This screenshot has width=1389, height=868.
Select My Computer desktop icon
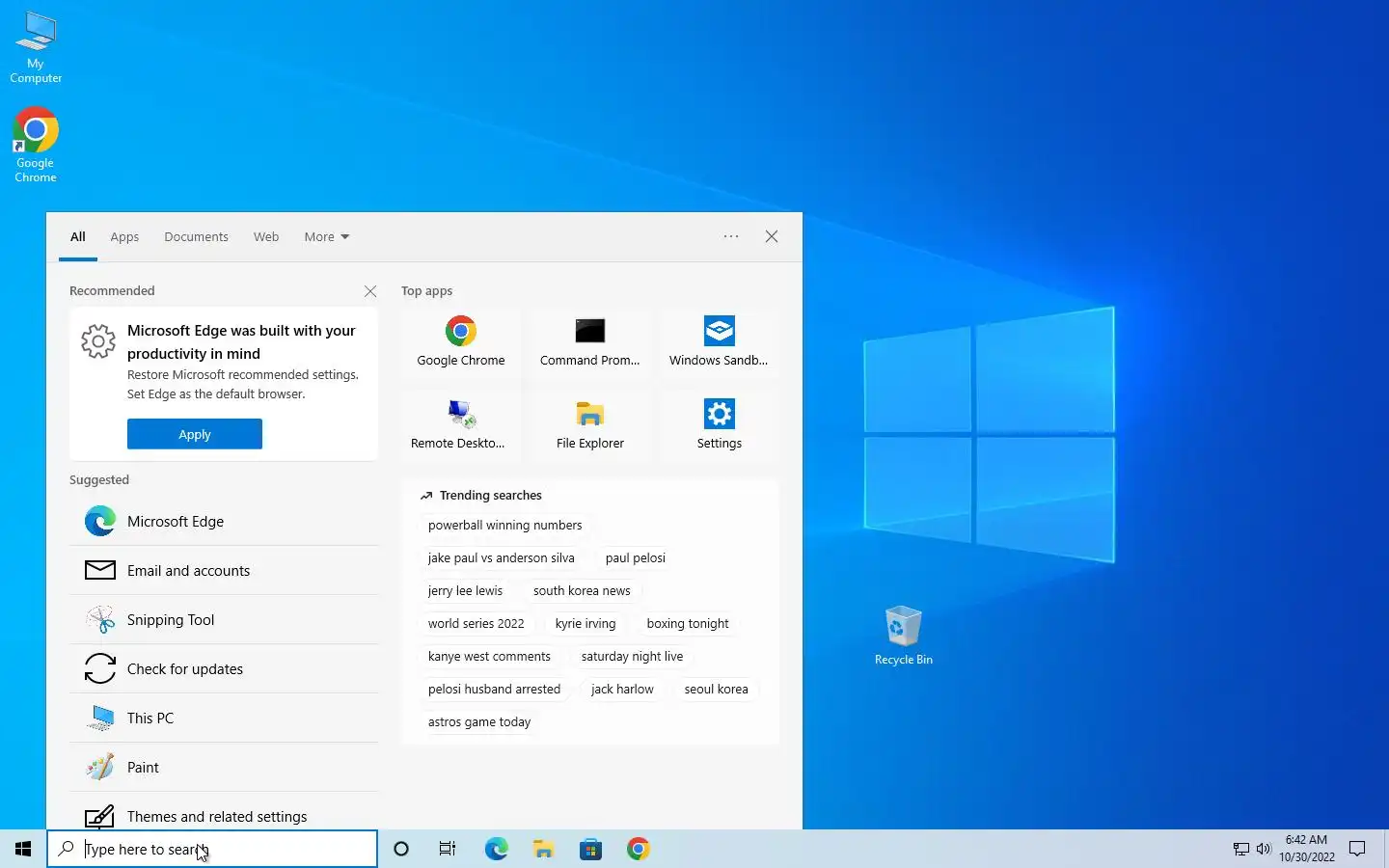36,47
